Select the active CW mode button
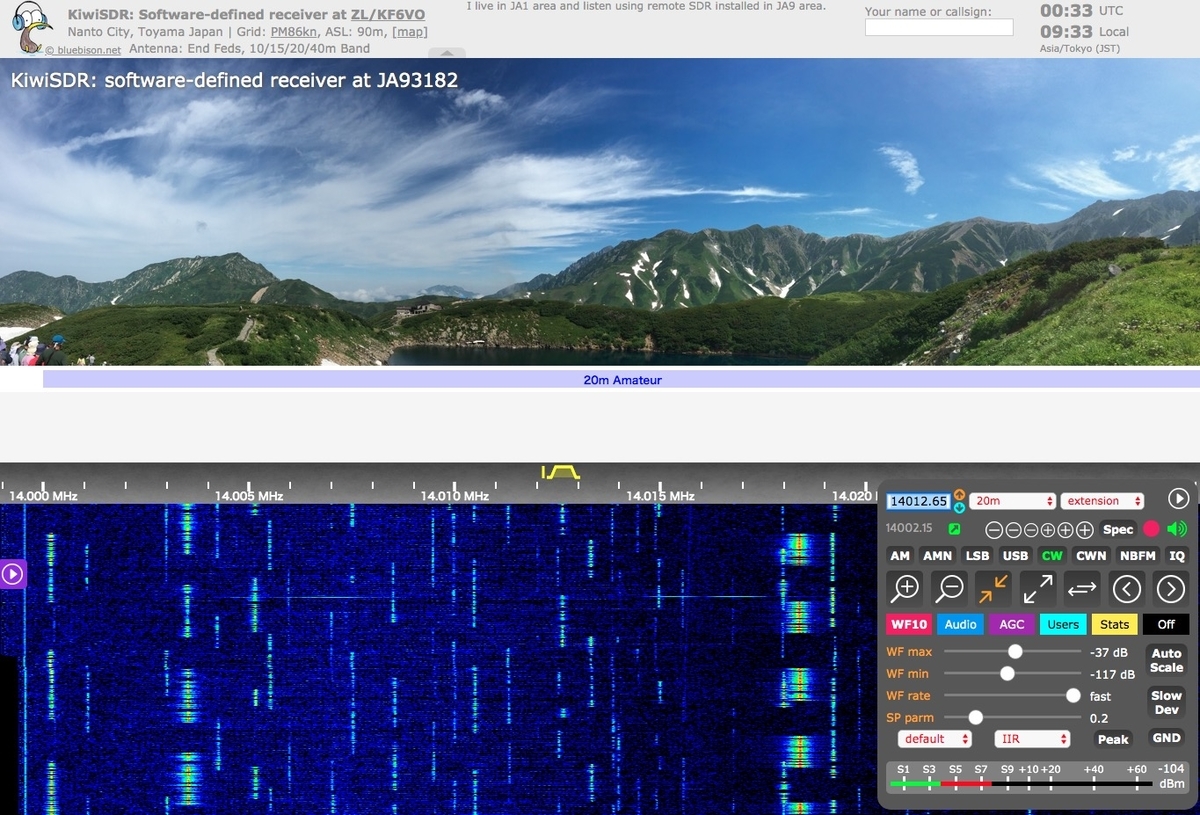1200x815 pixels. click(x=1052, y=556)
